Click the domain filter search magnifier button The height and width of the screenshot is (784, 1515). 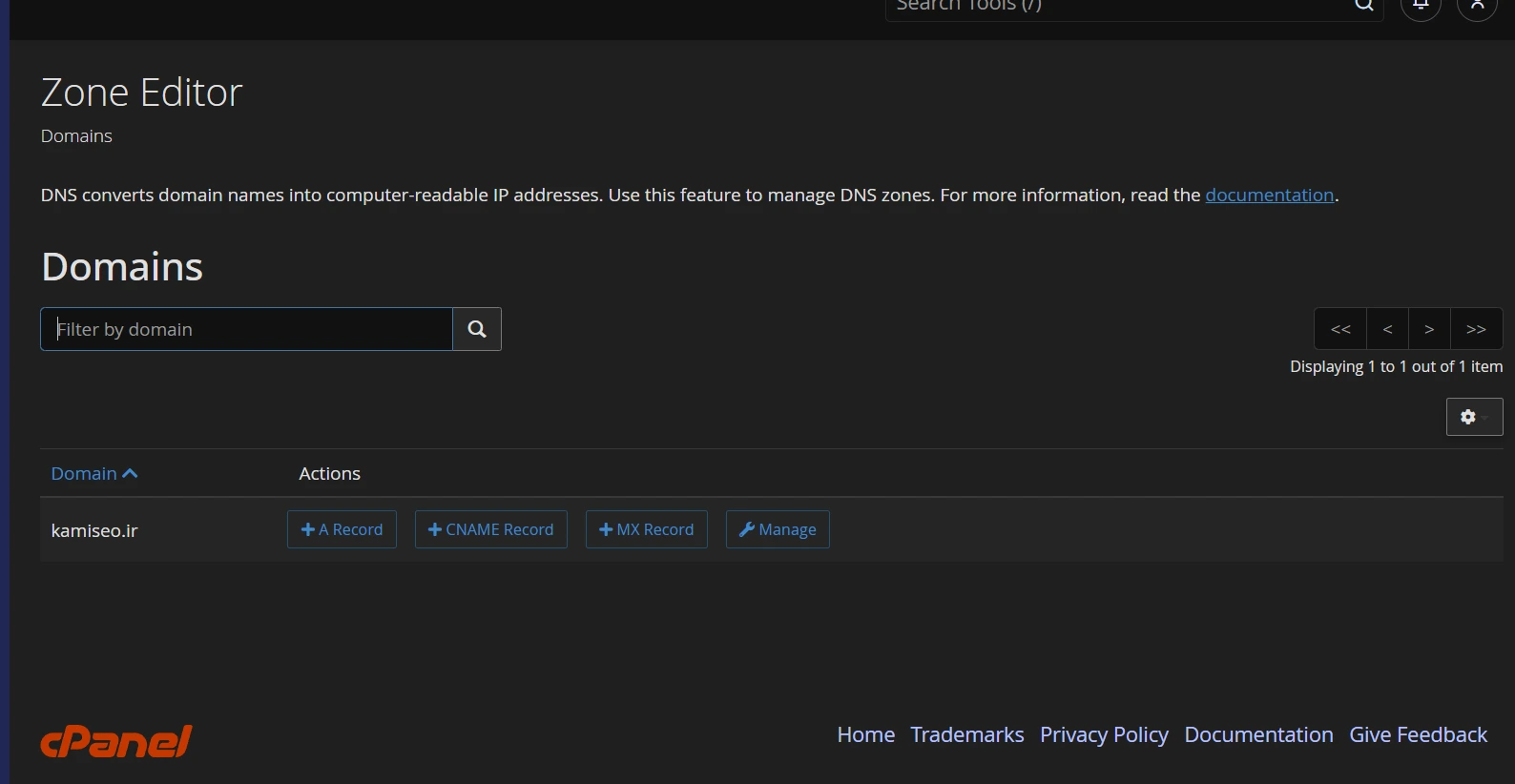[x=477, y=329]
